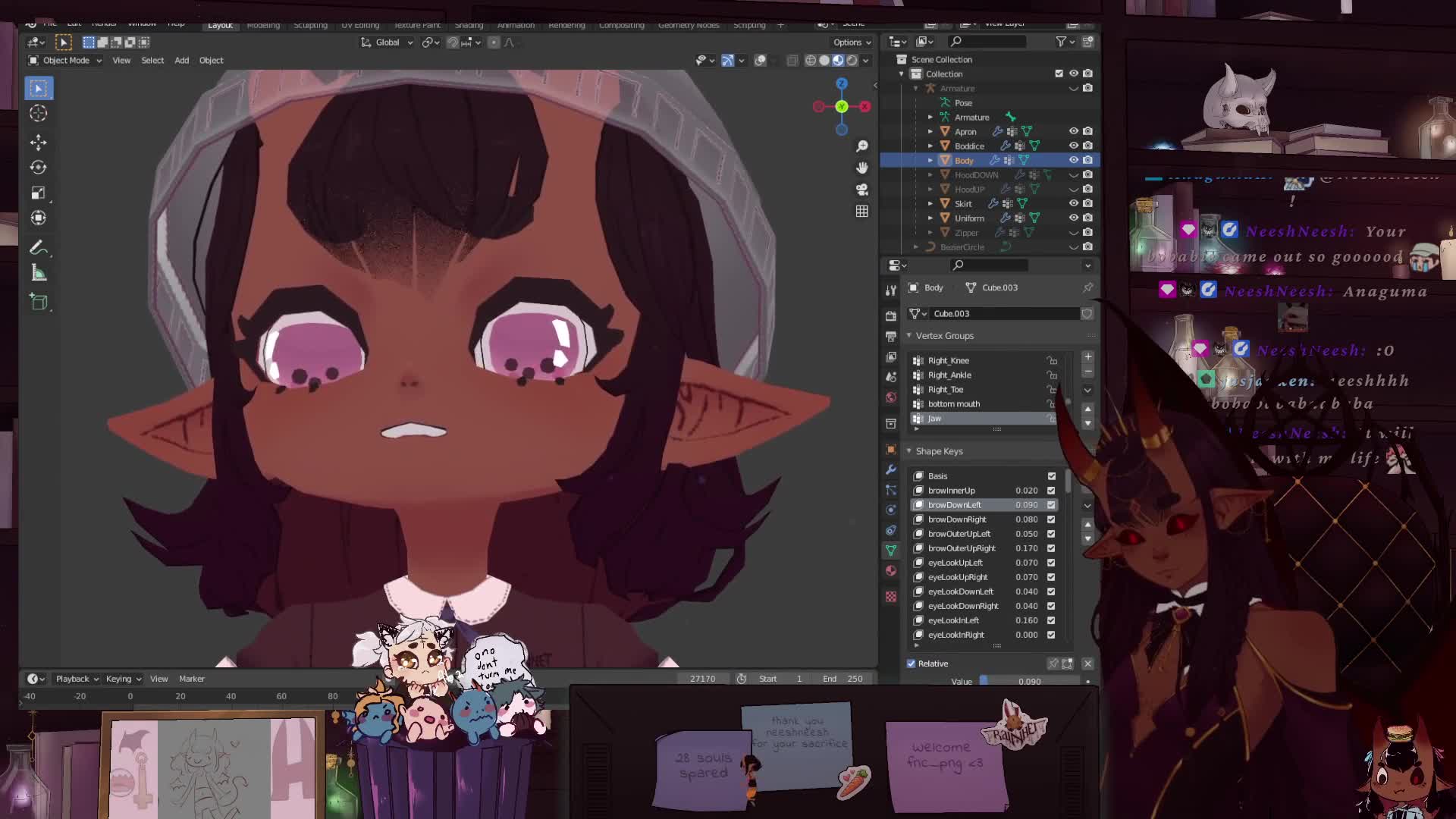
Task: Remove the selected vertex group
Action: (x=1087, y=372)
